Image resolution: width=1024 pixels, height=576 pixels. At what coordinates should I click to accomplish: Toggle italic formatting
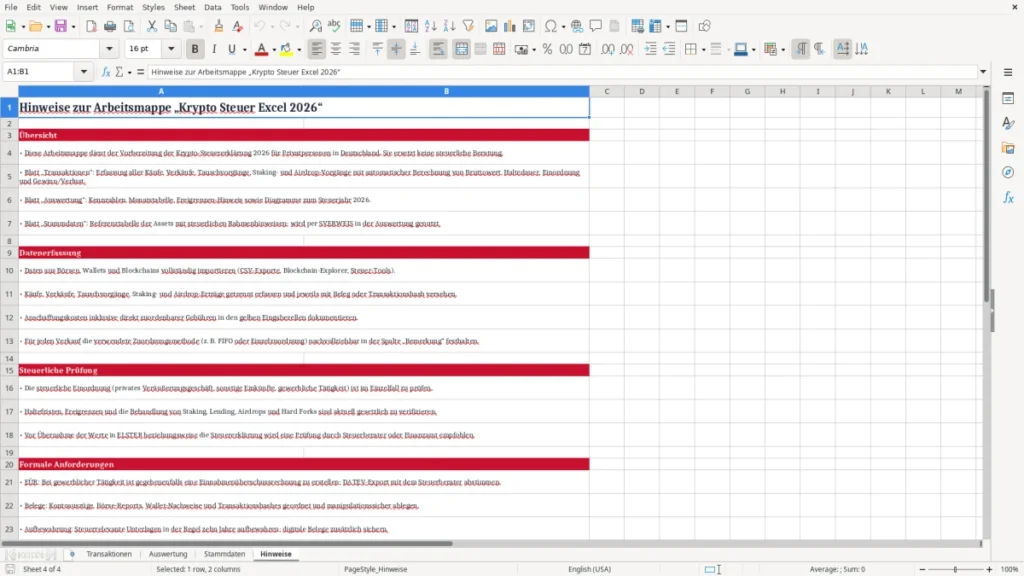coord(214,49)
